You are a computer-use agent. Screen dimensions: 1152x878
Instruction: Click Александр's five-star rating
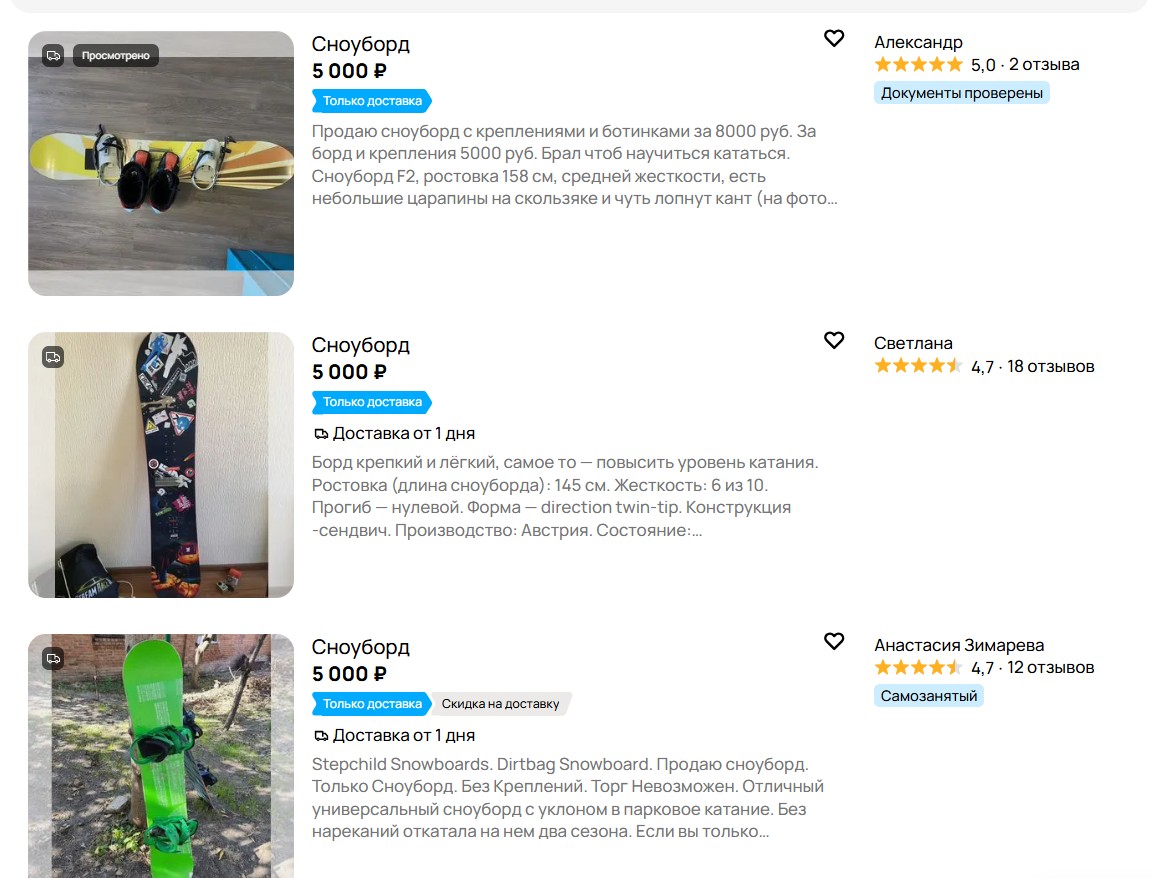click(x=918, y=65)
